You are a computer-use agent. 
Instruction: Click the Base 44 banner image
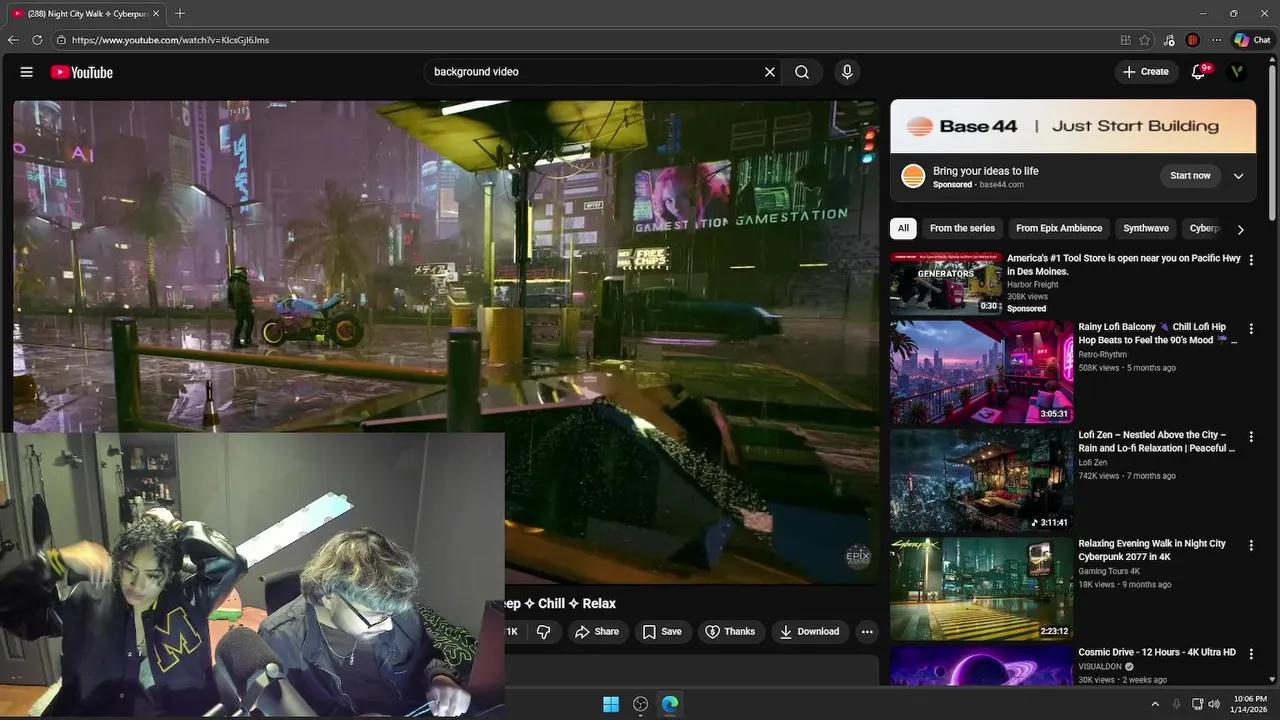(x=1073, y=126)
